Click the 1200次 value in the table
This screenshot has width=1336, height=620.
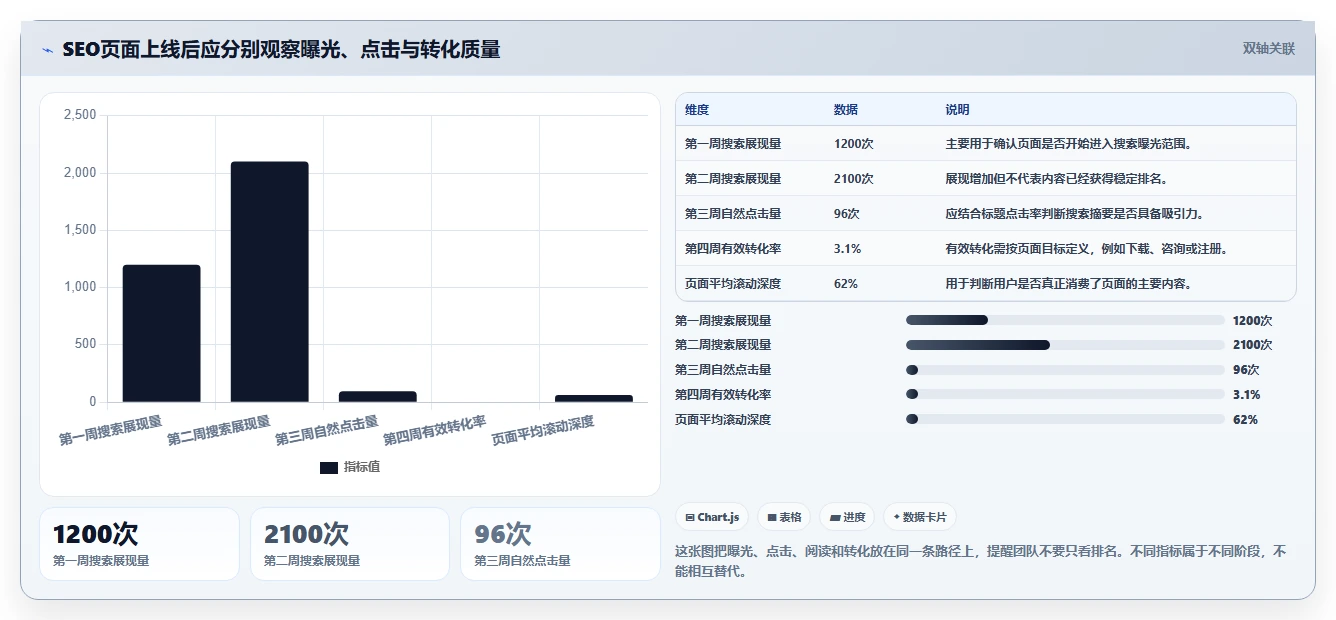(x=853, y=144)
